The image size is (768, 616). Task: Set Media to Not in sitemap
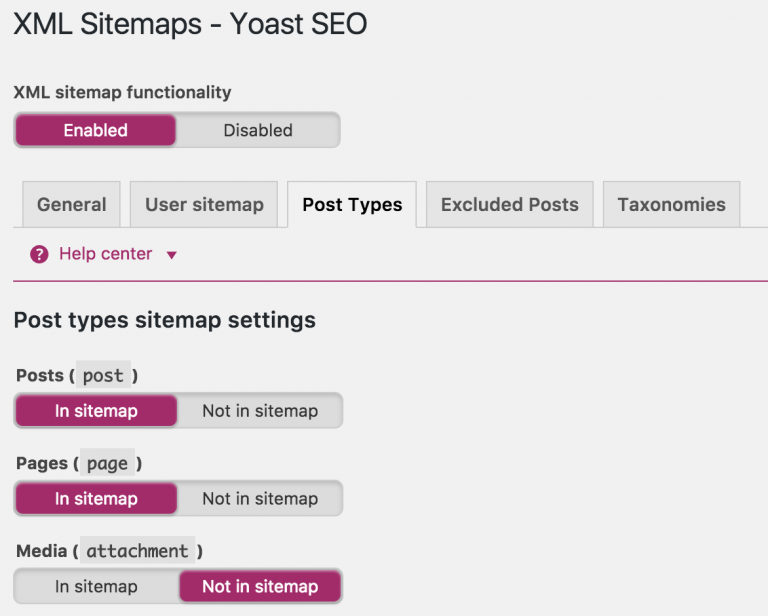coord(260,587)
